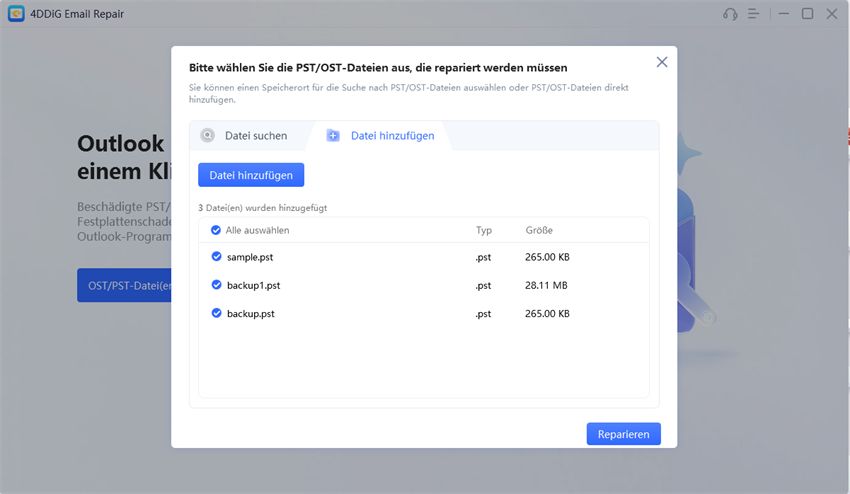Click the 3 Datei(en) wurden hinzugefügt label
850x494 pixels.
[x=262, y=208]
